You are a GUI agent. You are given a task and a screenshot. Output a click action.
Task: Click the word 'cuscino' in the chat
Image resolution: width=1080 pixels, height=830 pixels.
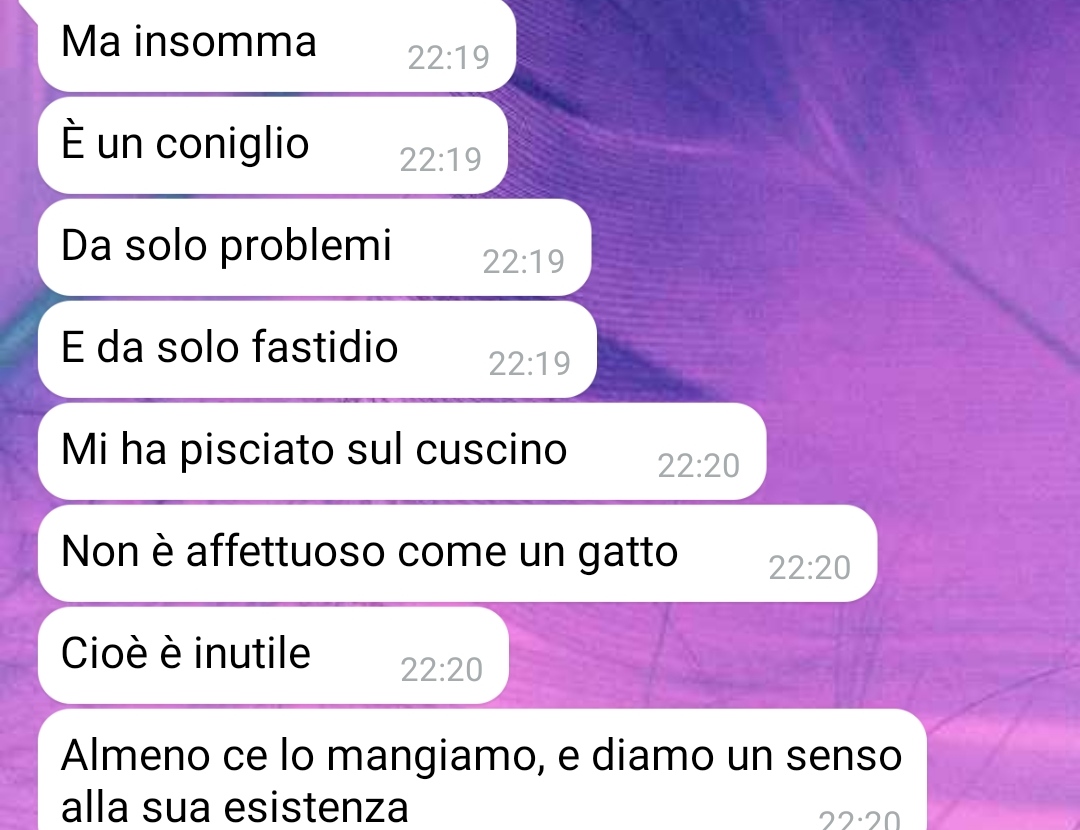[x=491, y=450]
